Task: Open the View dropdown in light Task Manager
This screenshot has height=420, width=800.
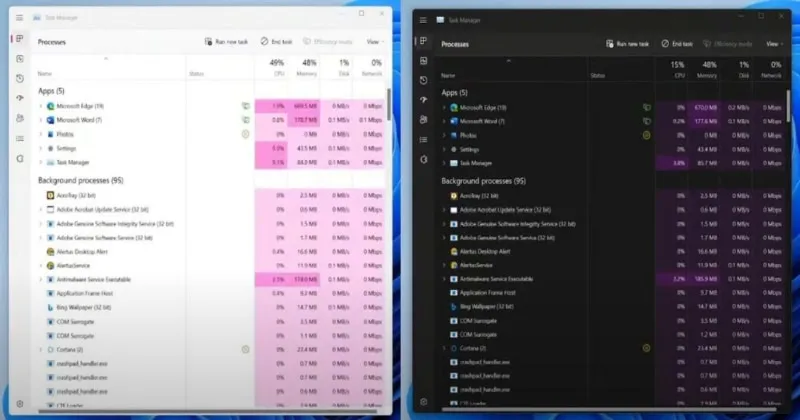Action: 374,42
